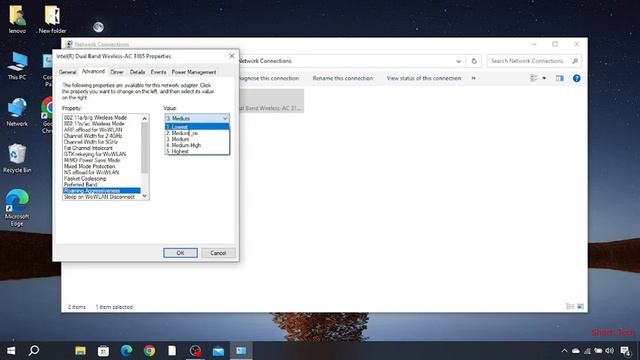This screenshot has height=360, width=640.
Task: Change view layout icon in Network Connections
Action: tap(533, 78)
